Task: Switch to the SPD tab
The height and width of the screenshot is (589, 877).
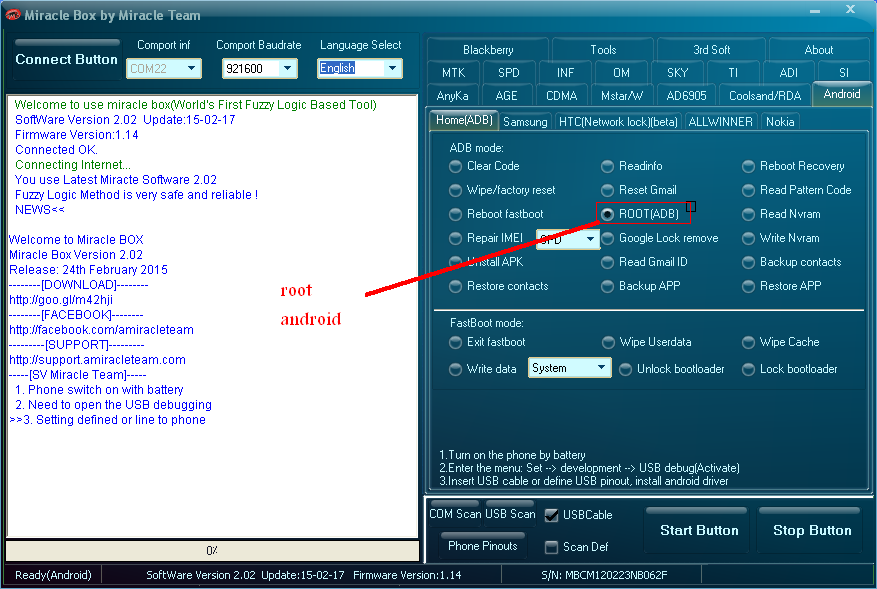Action: point(509,73)
